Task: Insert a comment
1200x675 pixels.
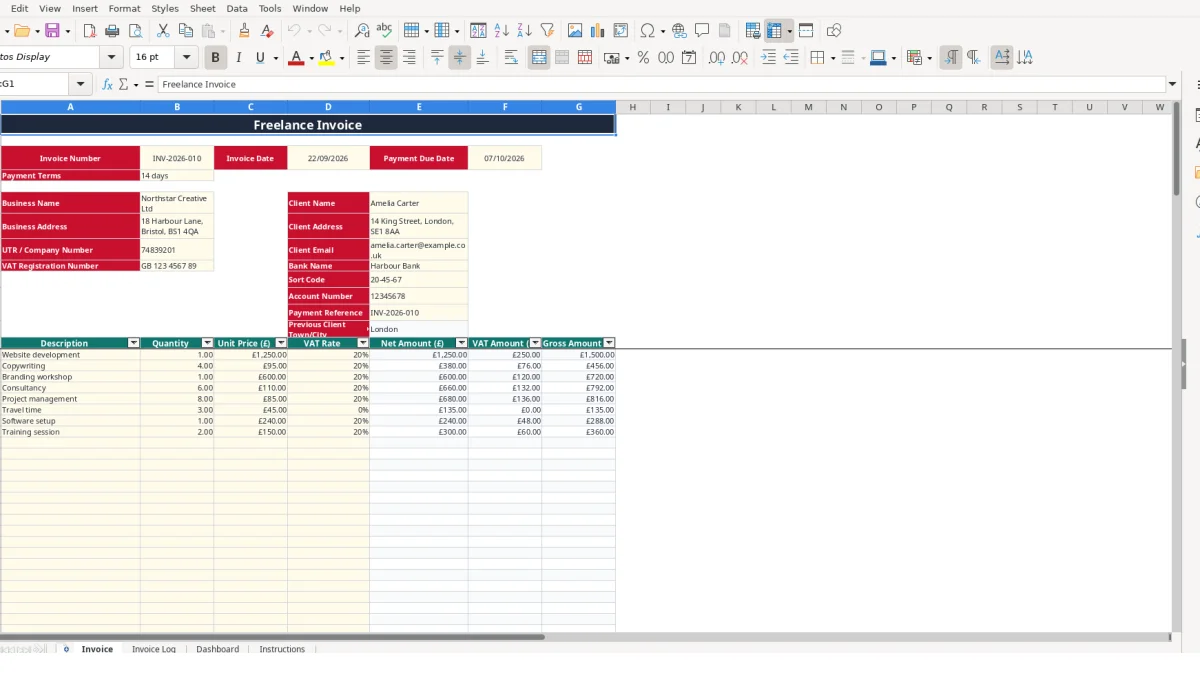Action: (x=702, y=31)
